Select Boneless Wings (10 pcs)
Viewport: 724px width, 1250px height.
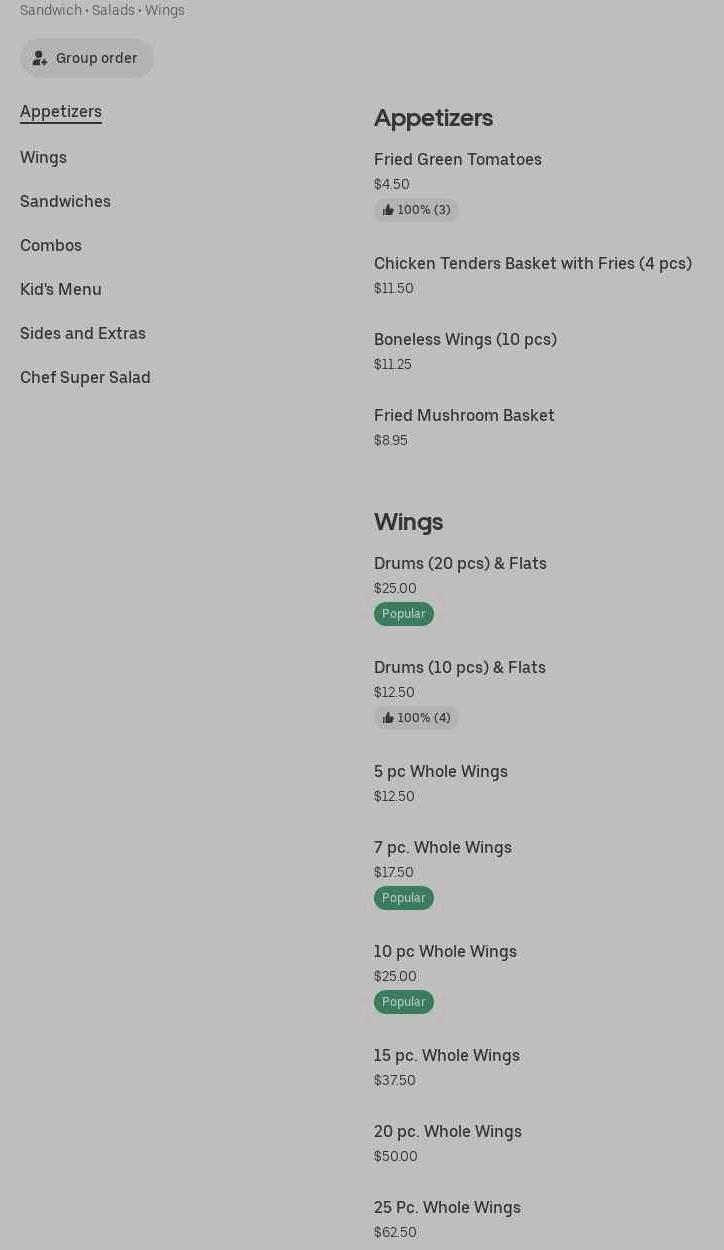[x=465, y=339]
